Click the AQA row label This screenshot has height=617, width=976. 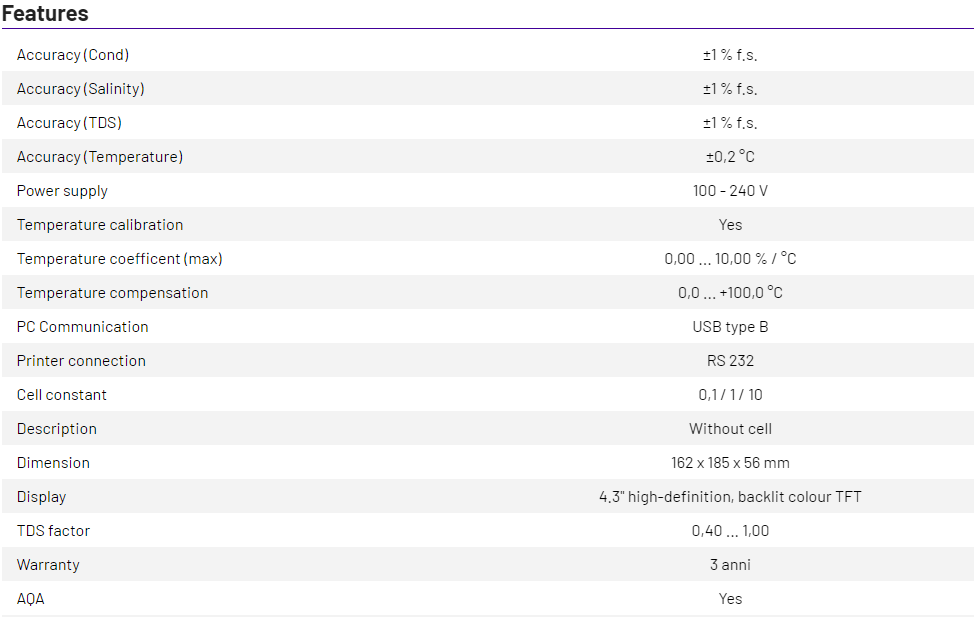tap(31, 599)
